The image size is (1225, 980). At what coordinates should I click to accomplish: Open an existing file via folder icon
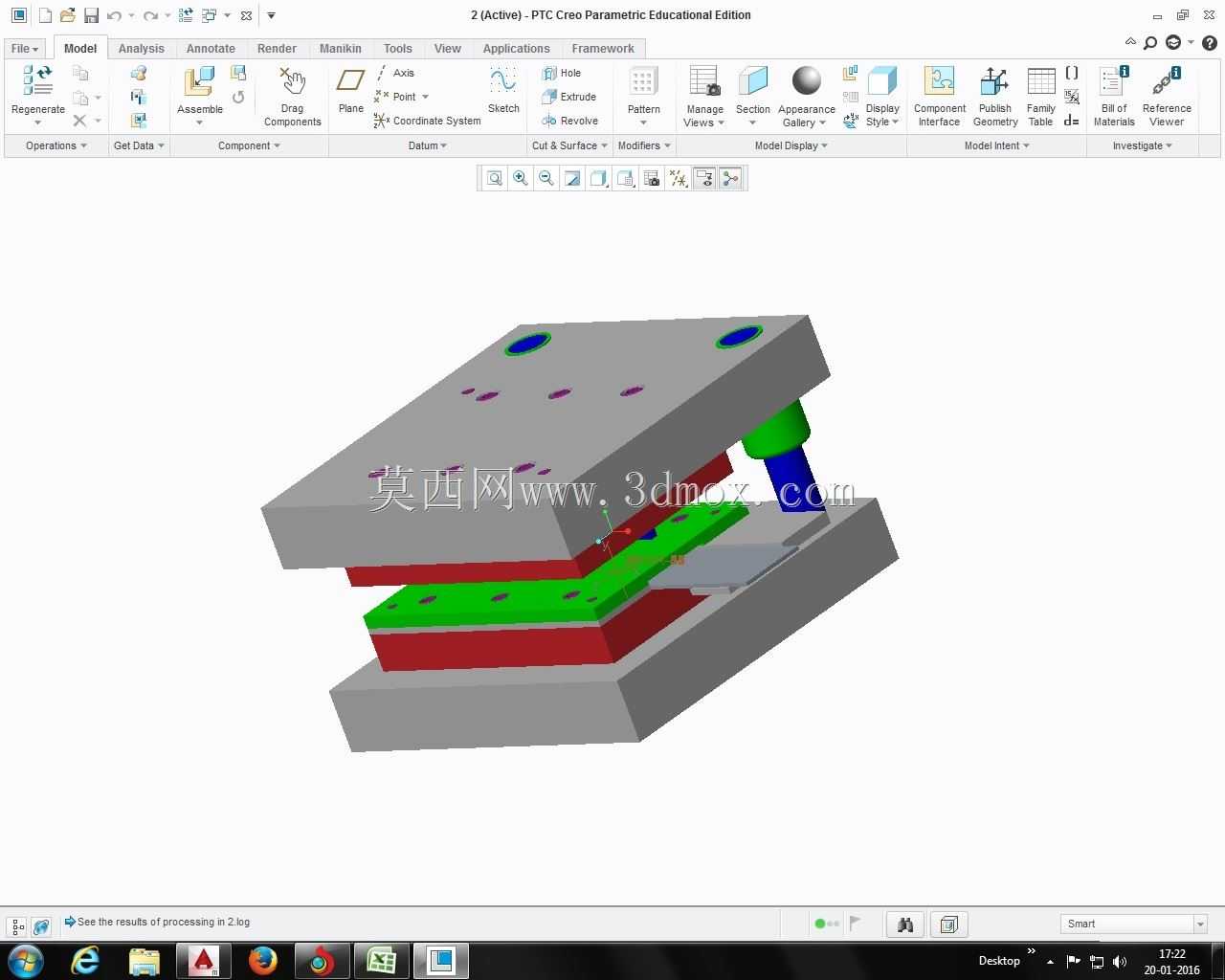(67, 15)
